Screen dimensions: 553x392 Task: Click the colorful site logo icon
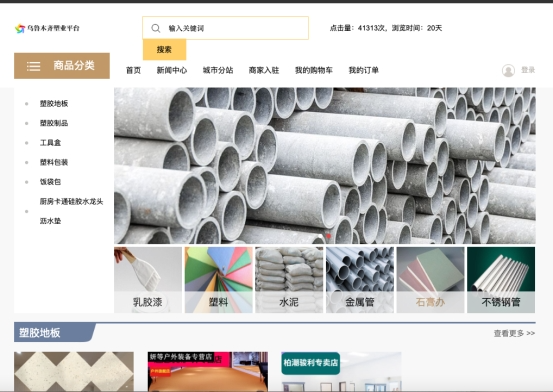[20, 28]
